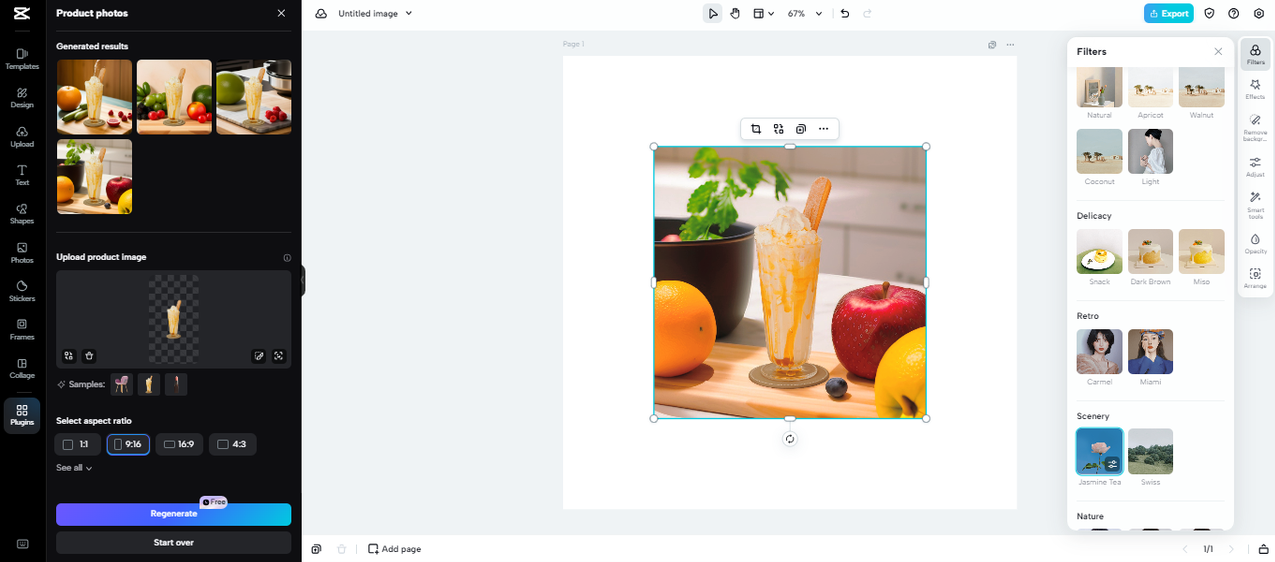Expand See all aspect ratios
Screen dimensions: 1275x562
[x=74, y=468]
